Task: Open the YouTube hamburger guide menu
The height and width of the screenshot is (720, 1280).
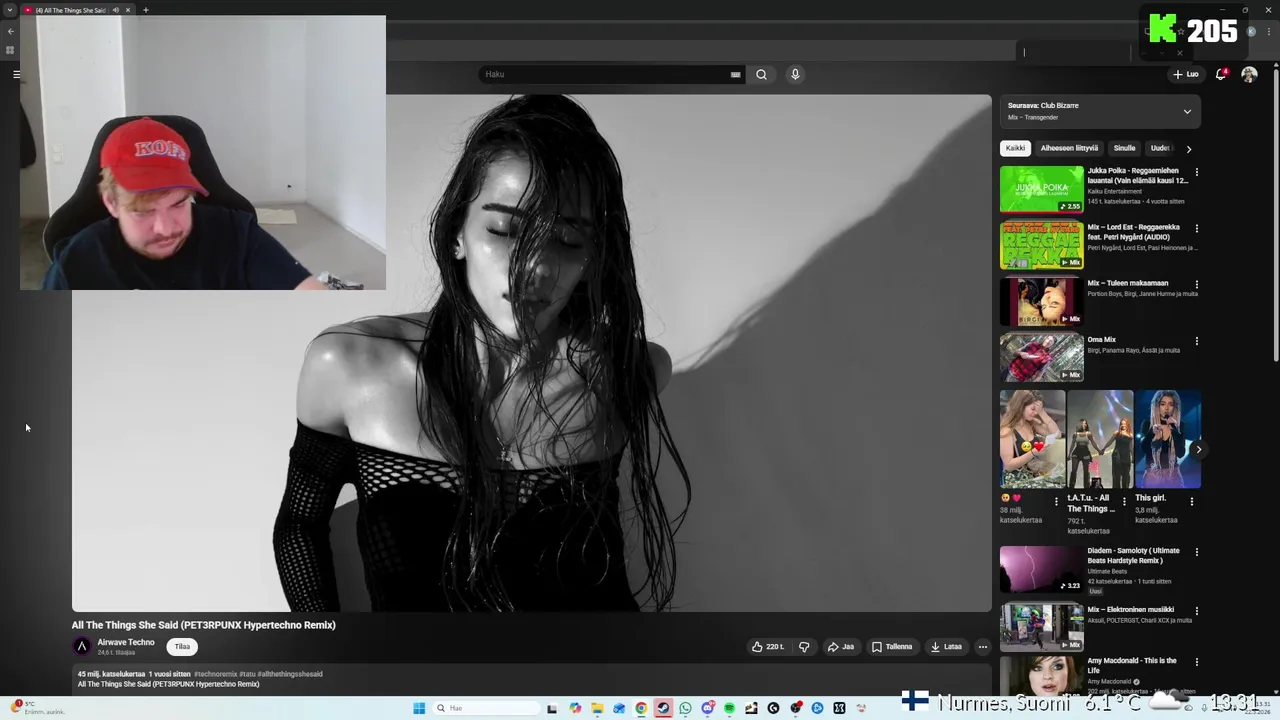Action: point(16,74)
